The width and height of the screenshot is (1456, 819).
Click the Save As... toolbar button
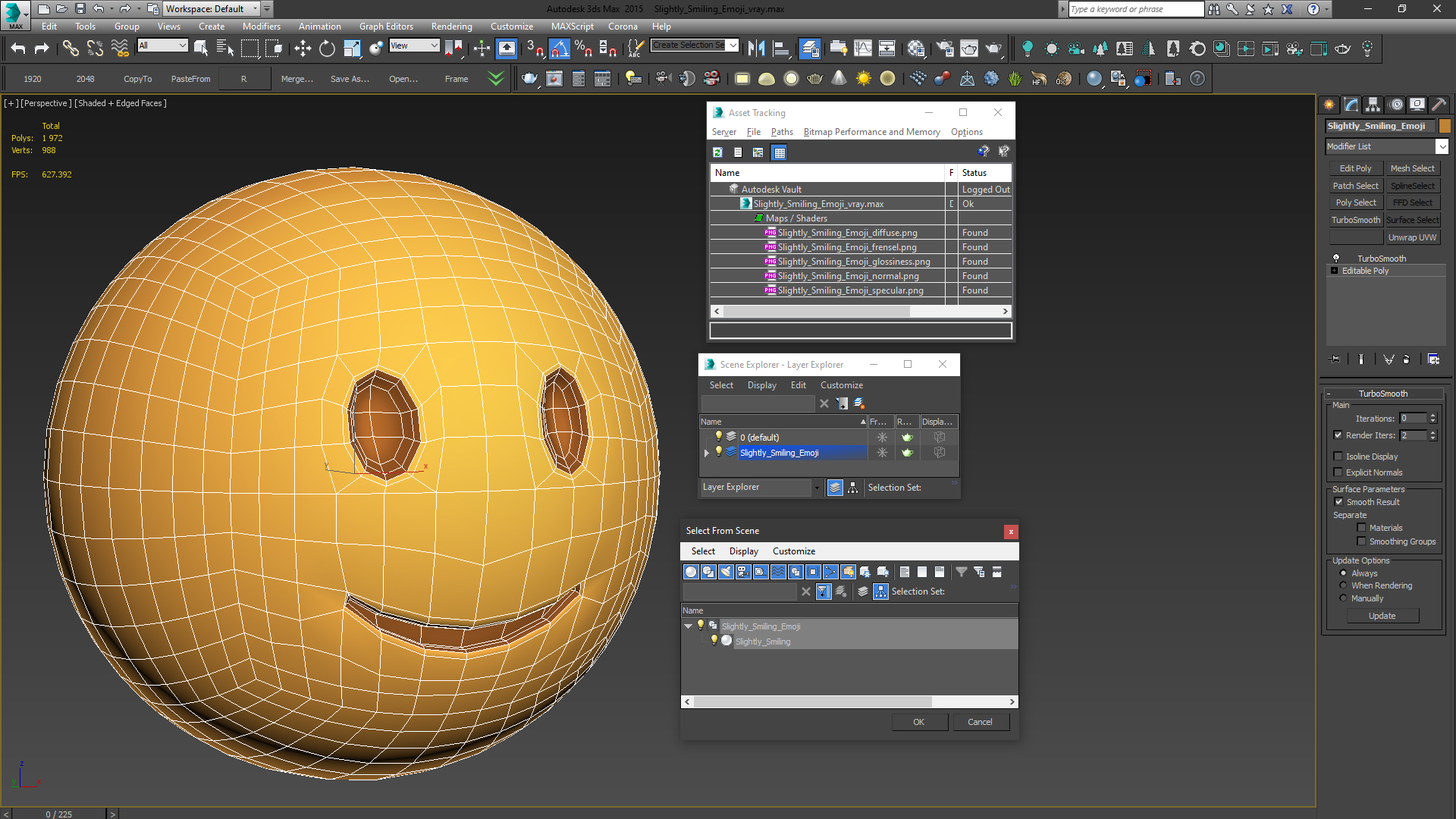[x=350, y=79]
